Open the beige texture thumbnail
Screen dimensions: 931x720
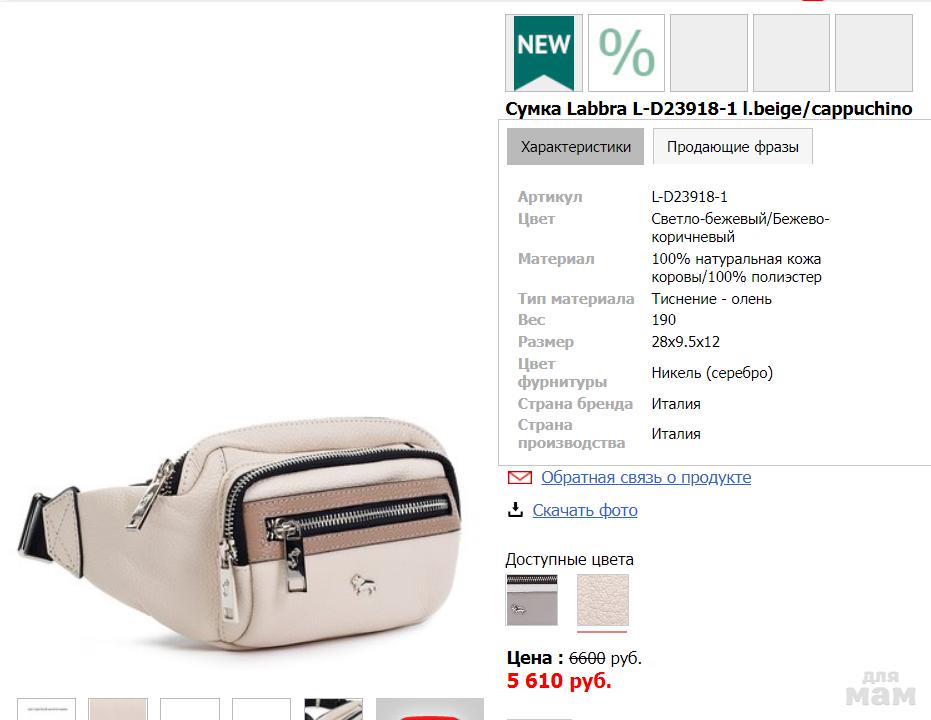(118, 709)
